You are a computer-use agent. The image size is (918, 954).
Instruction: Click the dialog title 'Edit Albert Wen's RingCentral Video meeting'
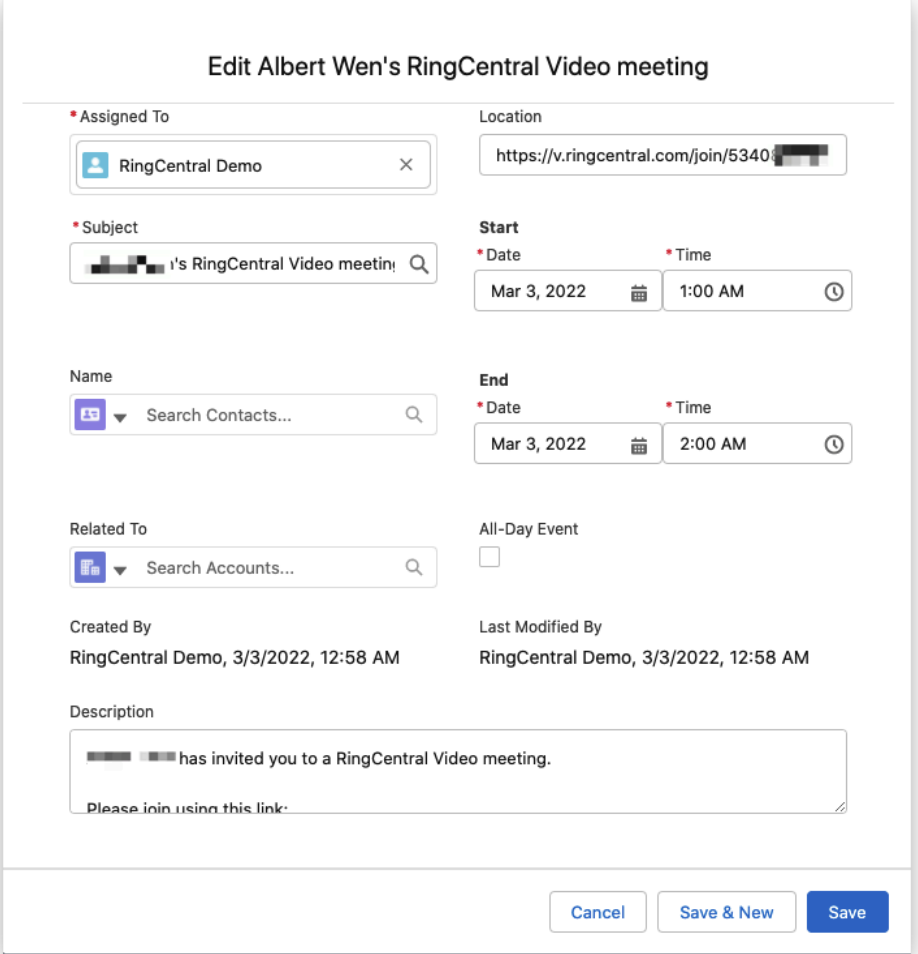click(458, 66)
